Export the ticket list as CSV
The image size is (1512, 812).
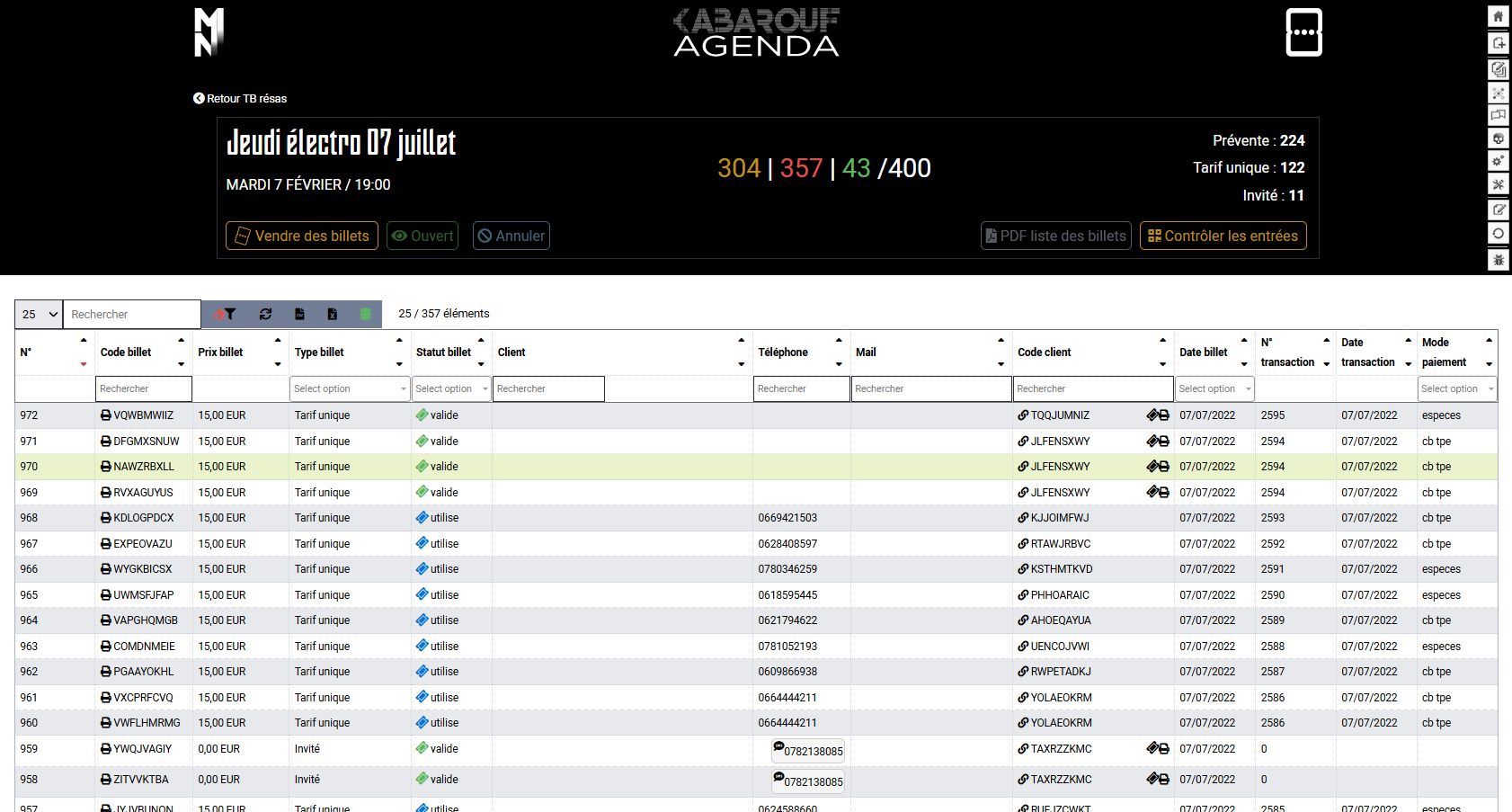point(299,314)
